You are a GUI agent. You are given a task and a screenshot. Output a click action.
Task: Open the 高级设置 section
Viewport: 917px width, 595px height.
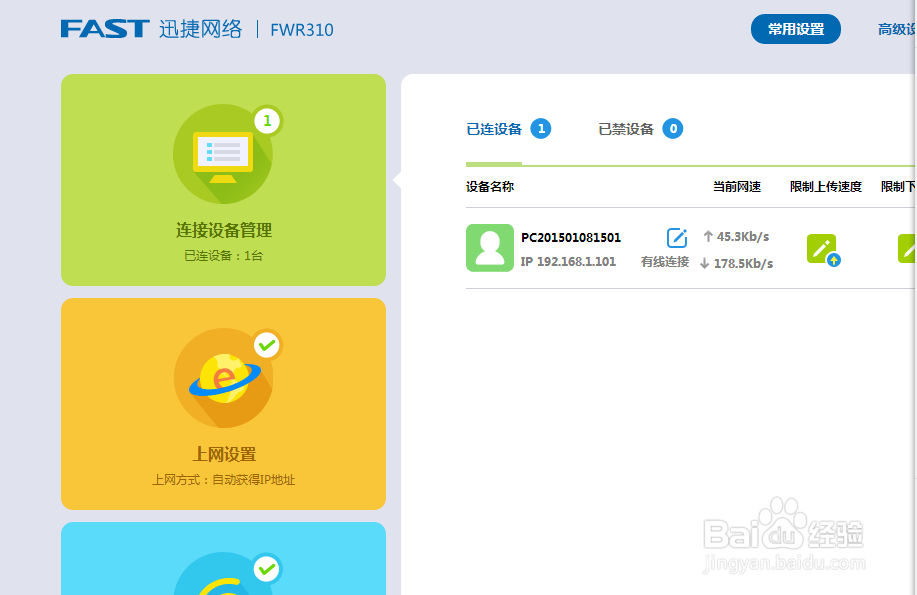tap(897, 29)
